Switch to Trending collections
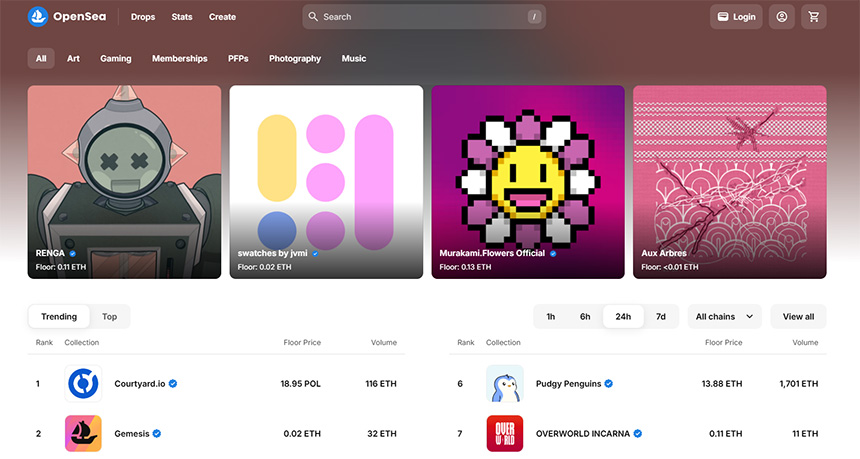 (x=59, y=316)
